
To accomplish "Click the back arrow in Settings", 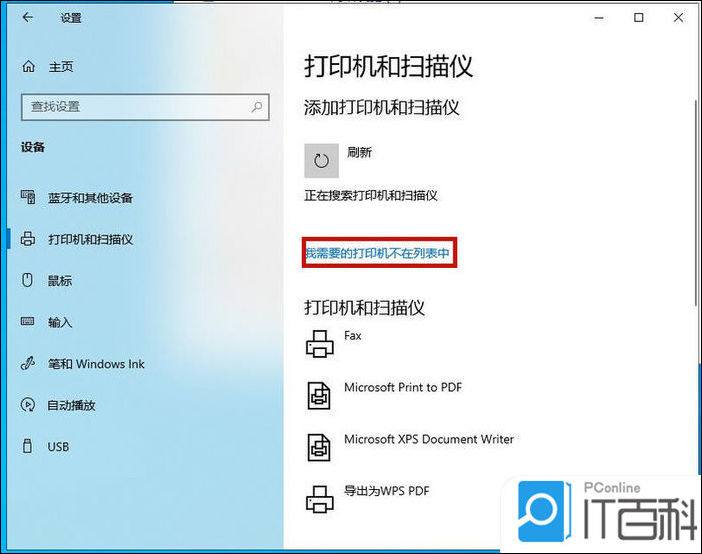I will click(x=27, y=18).
